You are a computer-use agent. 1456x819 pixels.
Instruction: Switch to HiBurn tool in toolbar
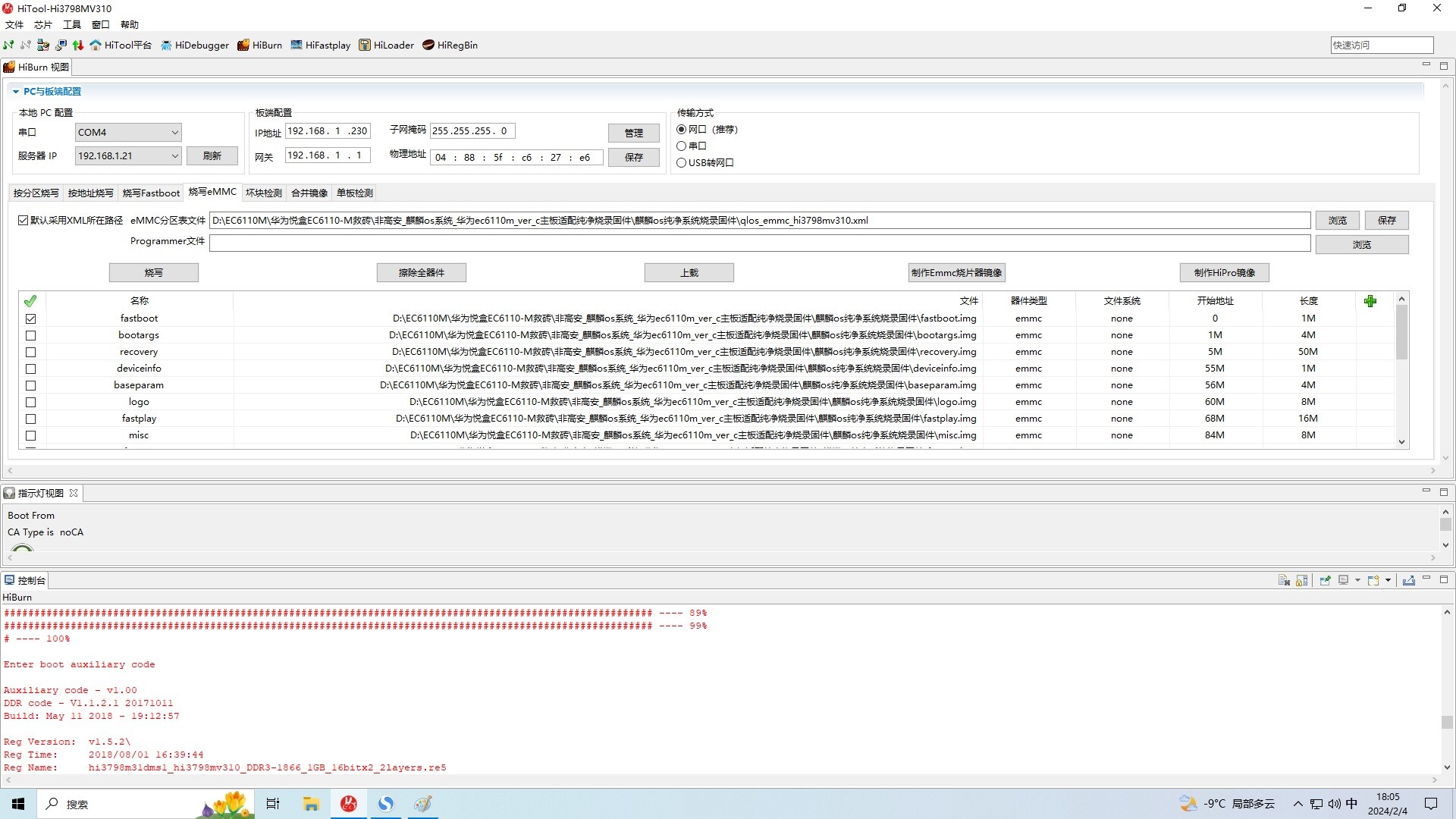click(259, 45)
